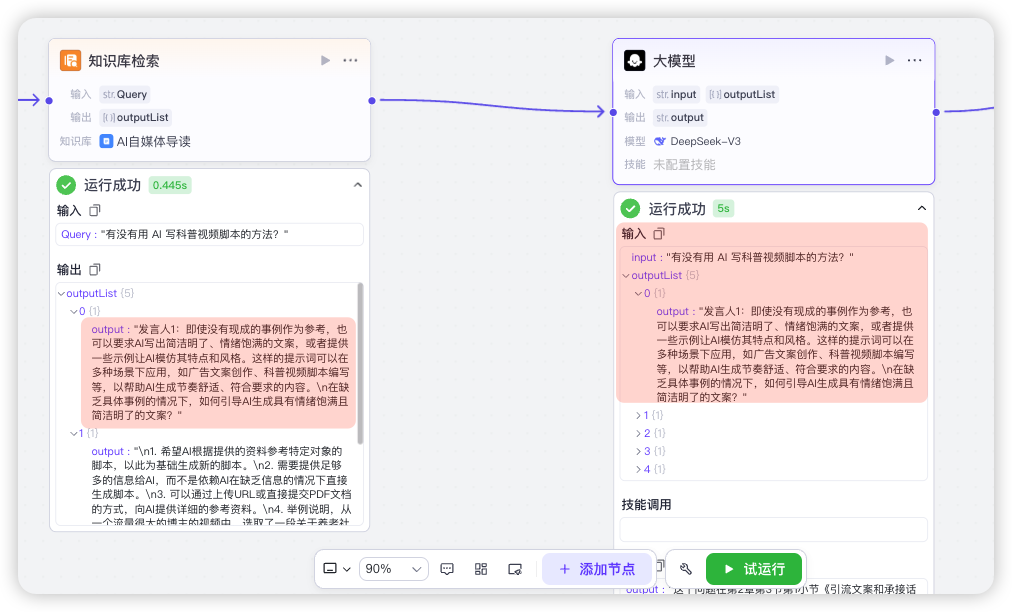Click the input tag in 大模型 node
1012x612 pixels.
pos(676,94)
